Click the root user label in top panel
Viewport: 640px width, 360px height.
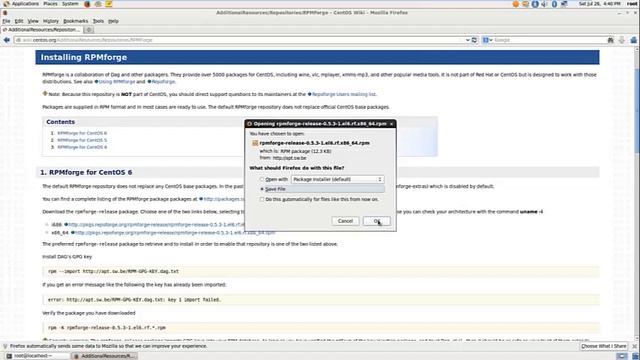click(x=632, y=4)
